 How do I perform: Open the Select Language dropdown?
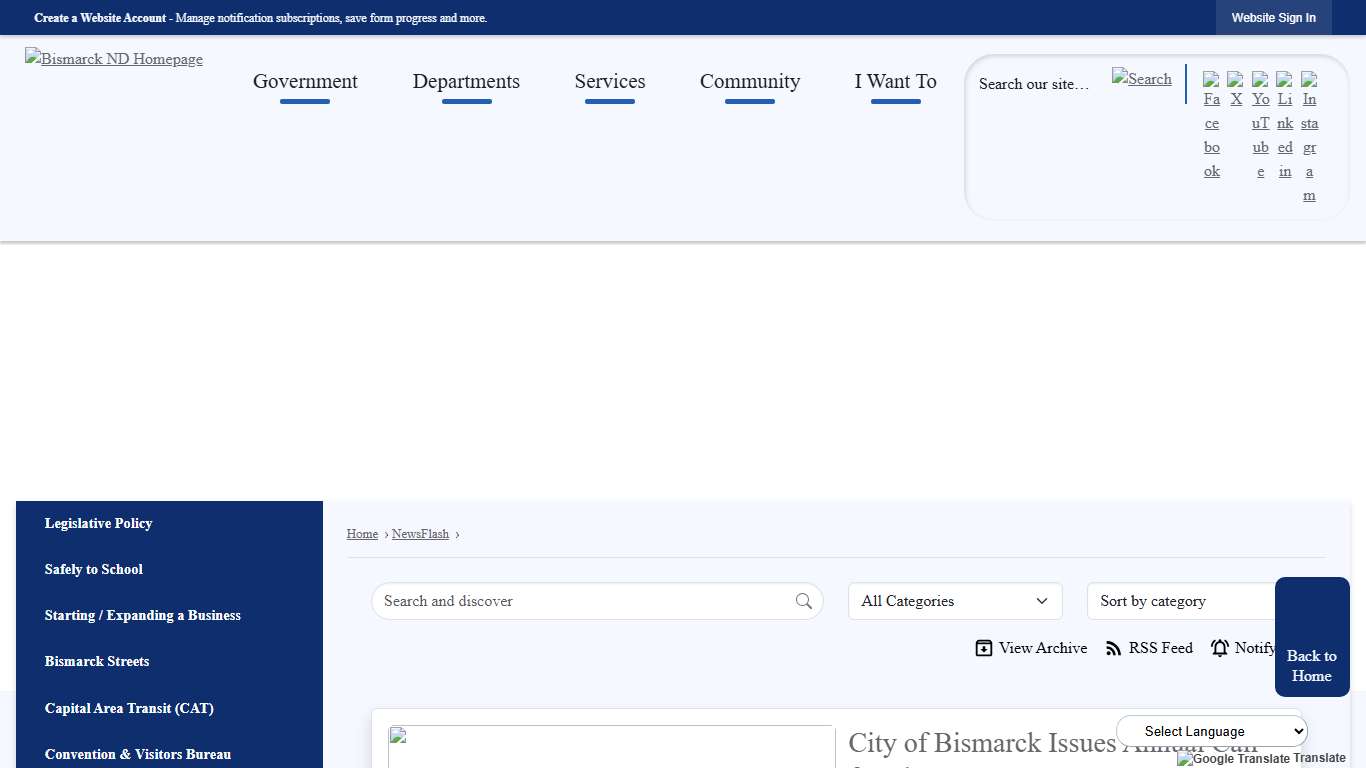pyautogui.click(x=1211, y=731)
